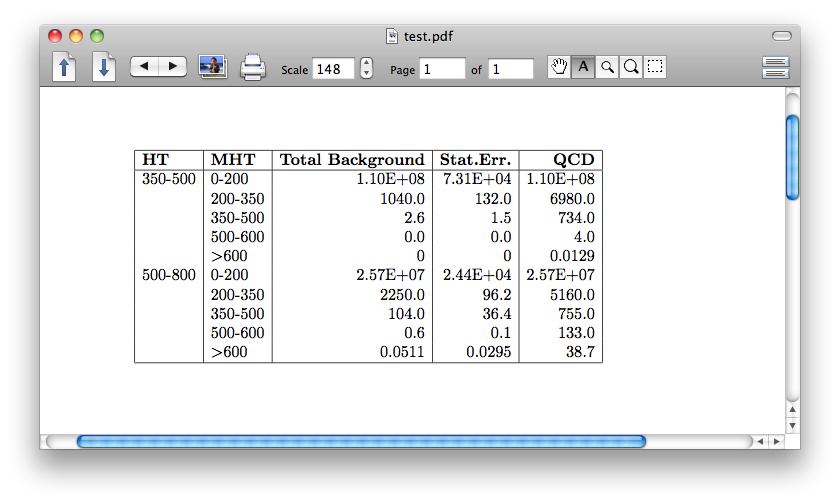Click the 1040.0 total background value
Viewport: 840px width, 504px height.
point(402,199)
